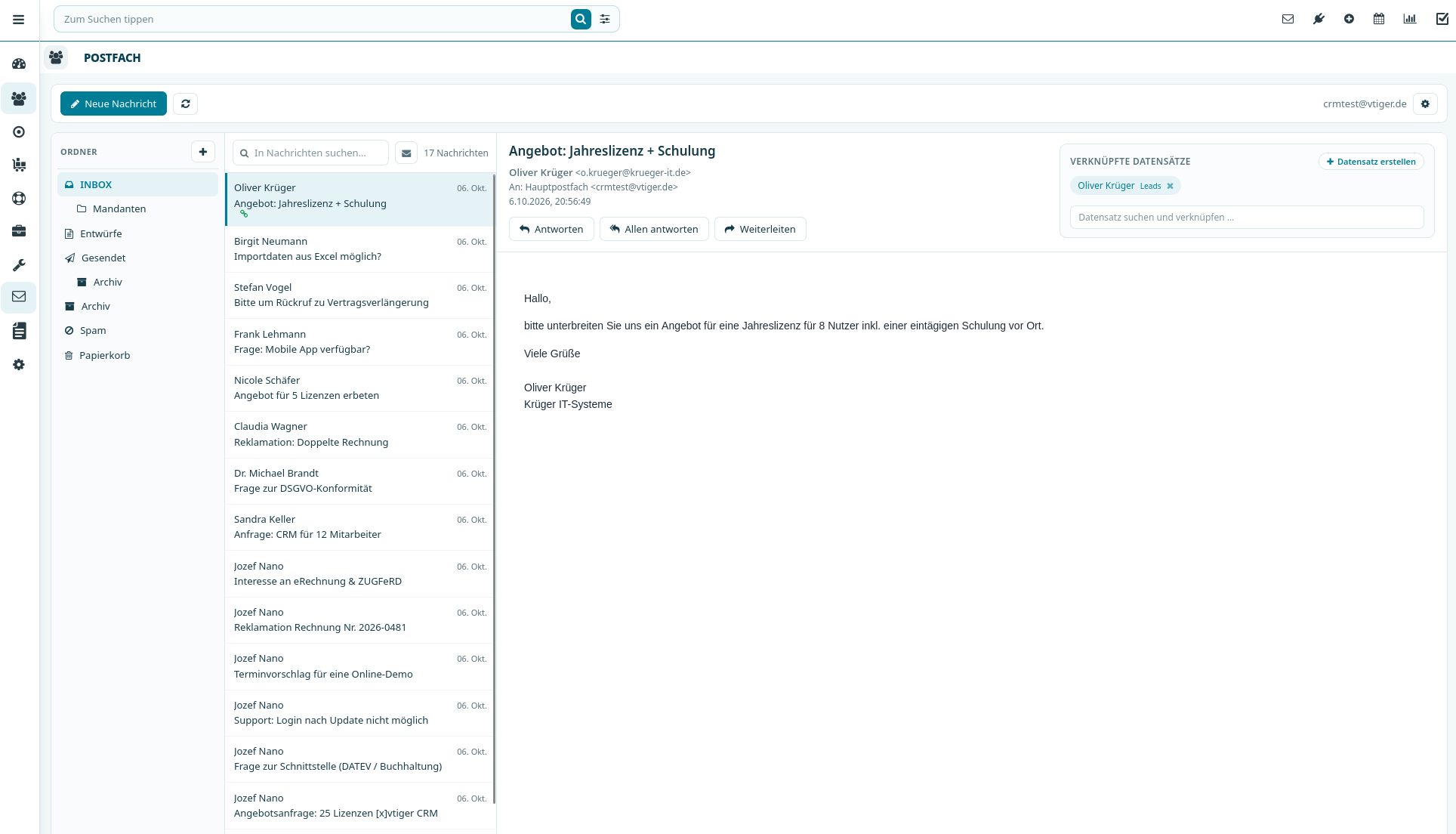
Task: Focus the global search field
Action: click(313, 20)
